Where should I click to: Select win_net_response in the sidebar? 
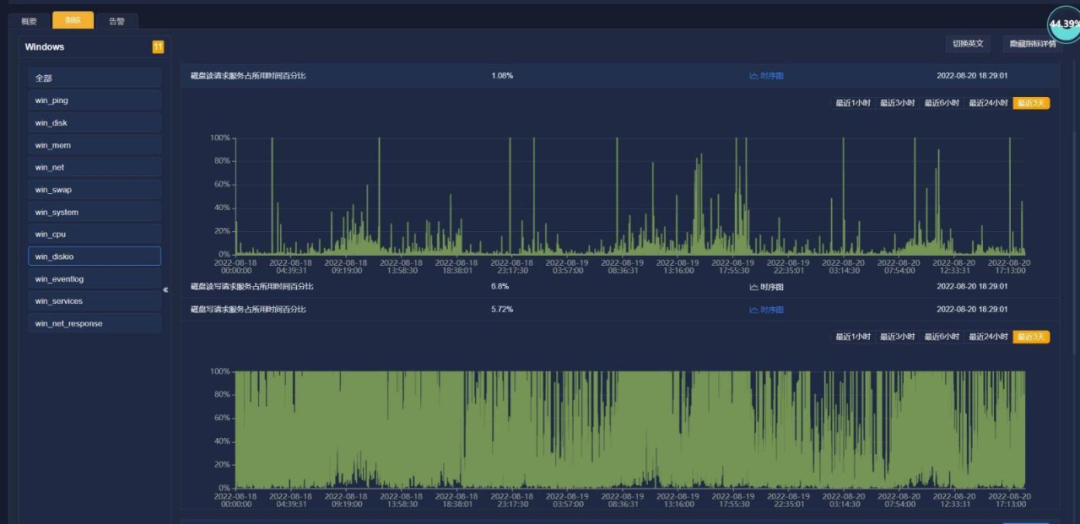(94, 324)
